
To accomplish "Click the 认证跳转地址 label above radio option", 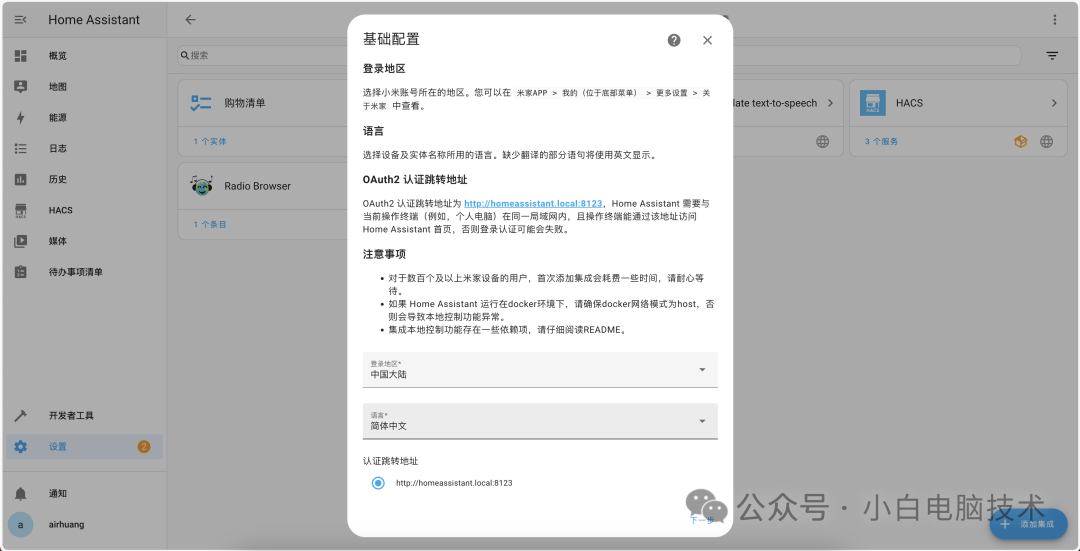I will 391,461.
